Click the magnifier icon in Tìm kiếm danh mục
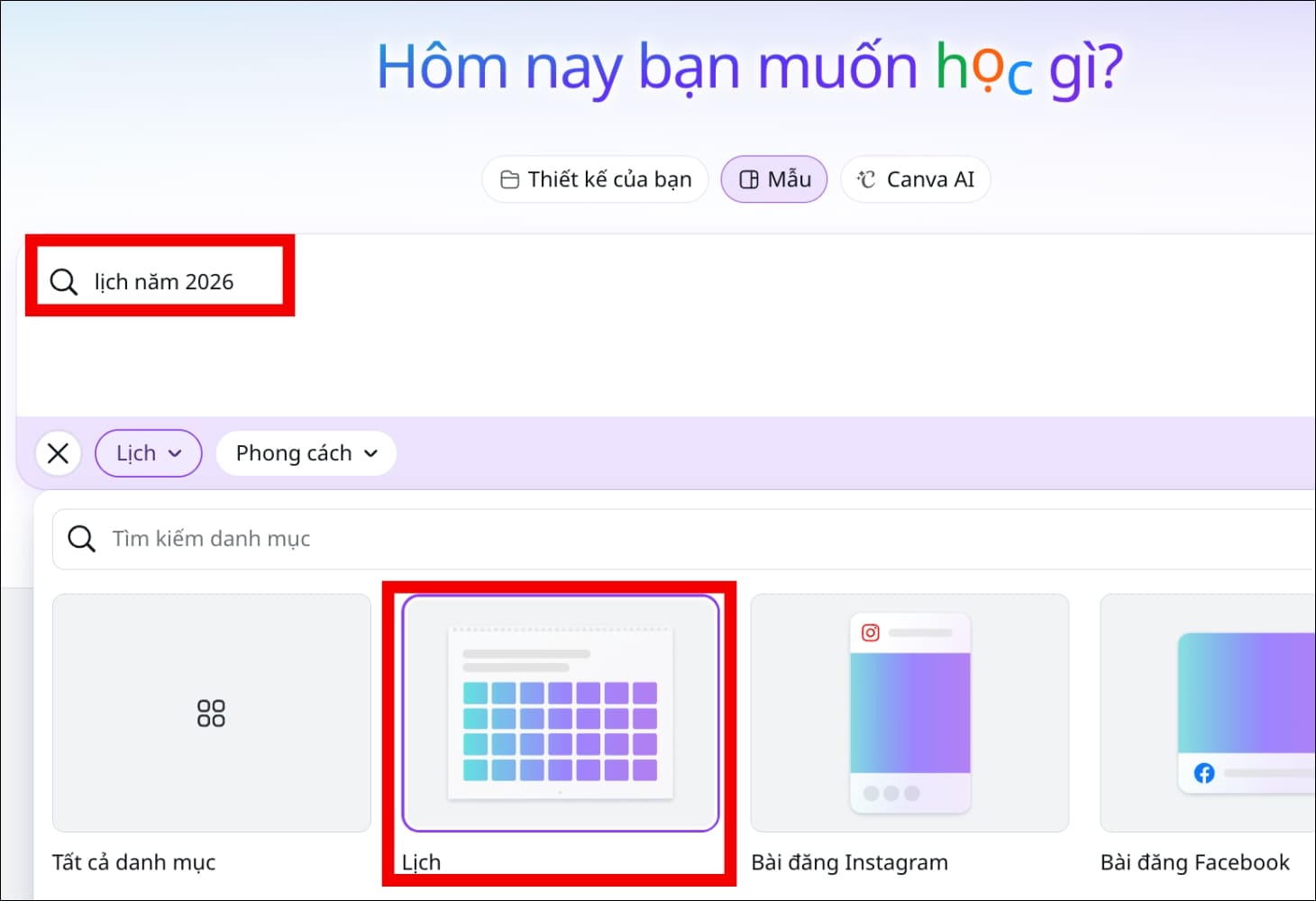The width and height of the screenshot is (1316, 901). point(81,539)
